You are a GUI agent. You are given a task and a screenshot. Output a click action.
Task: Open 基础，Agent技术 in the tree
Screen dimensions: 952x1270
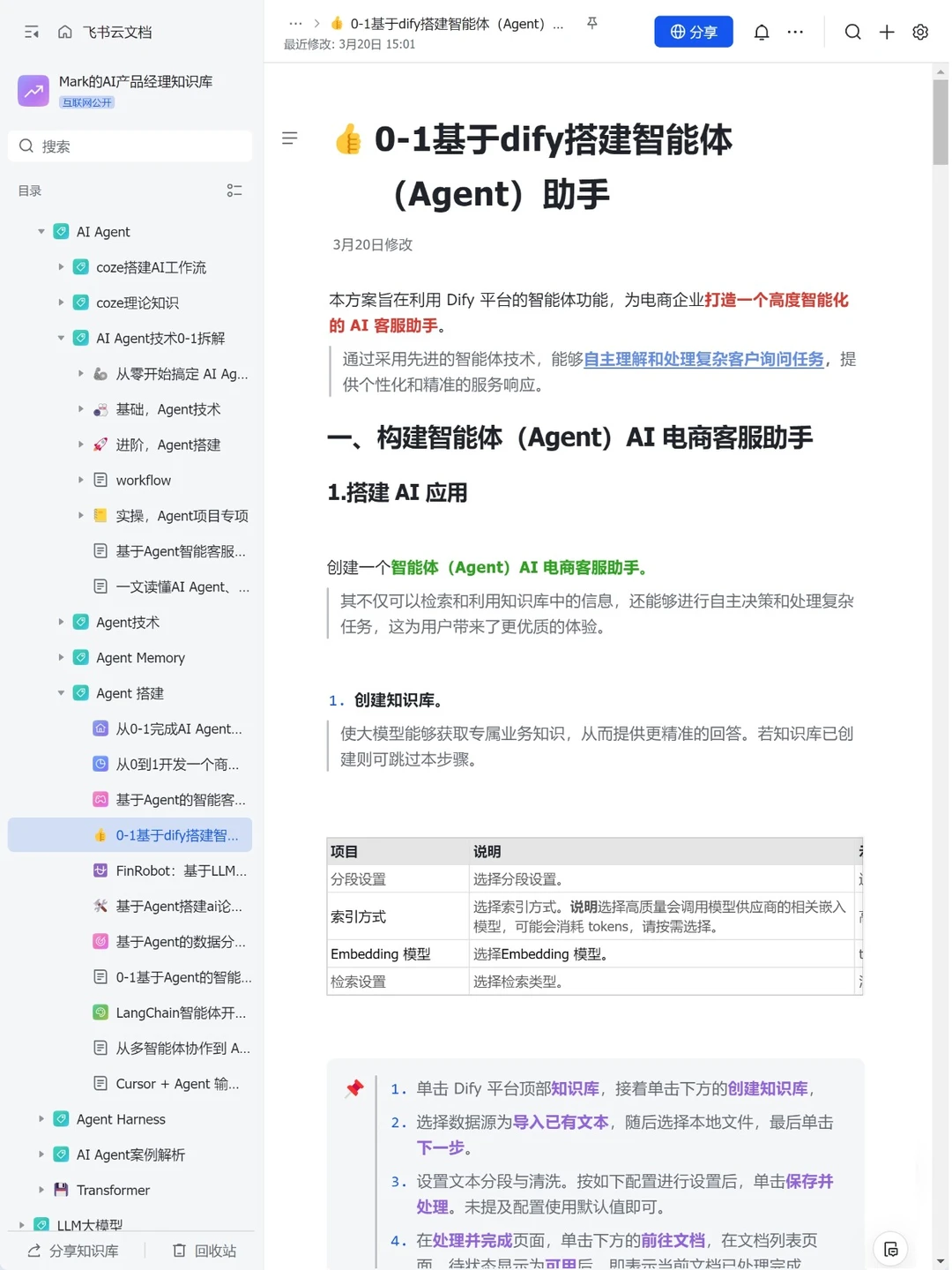point(167,409)
